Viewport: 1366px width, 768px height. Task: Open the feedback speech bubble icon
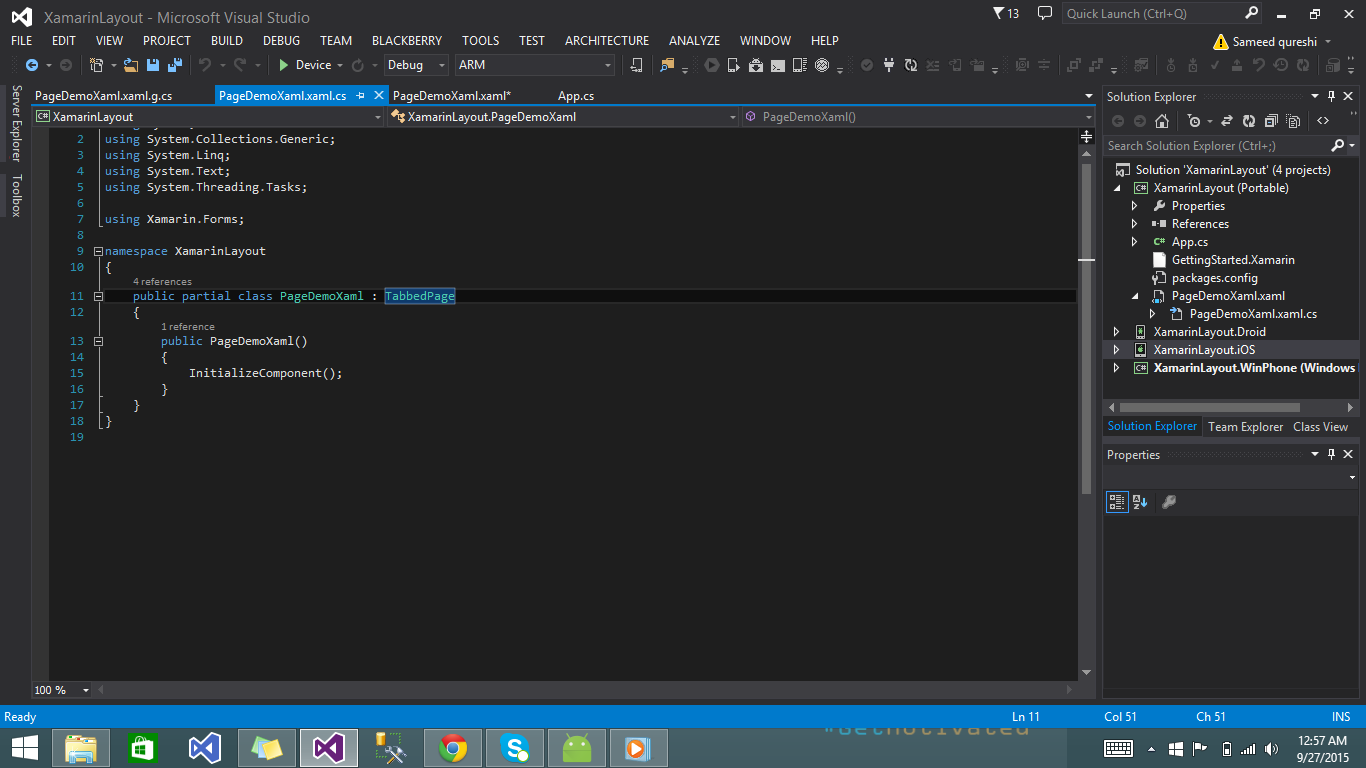click(x=1044, y=14)
